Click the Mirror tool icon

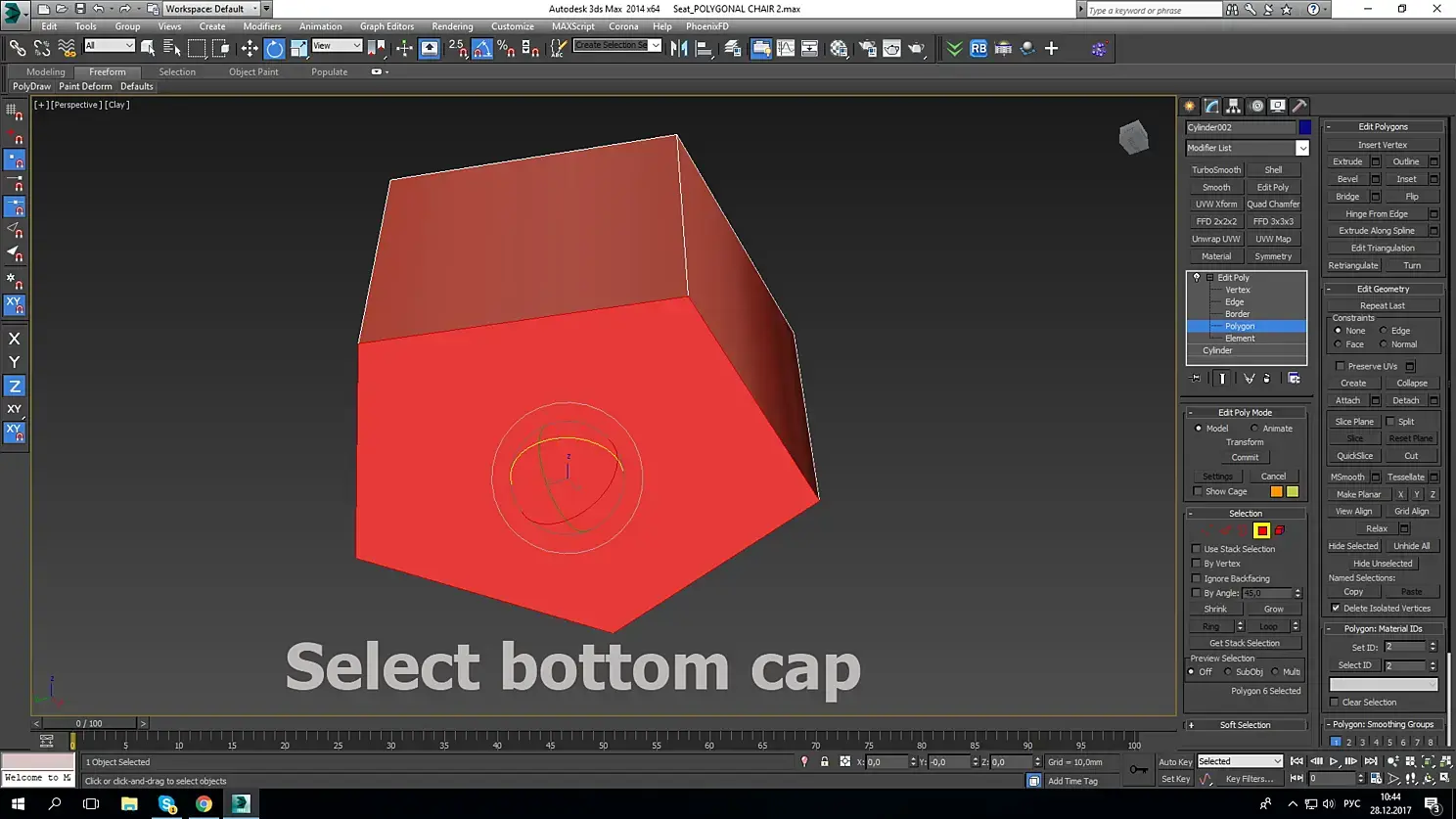(679, 48)
